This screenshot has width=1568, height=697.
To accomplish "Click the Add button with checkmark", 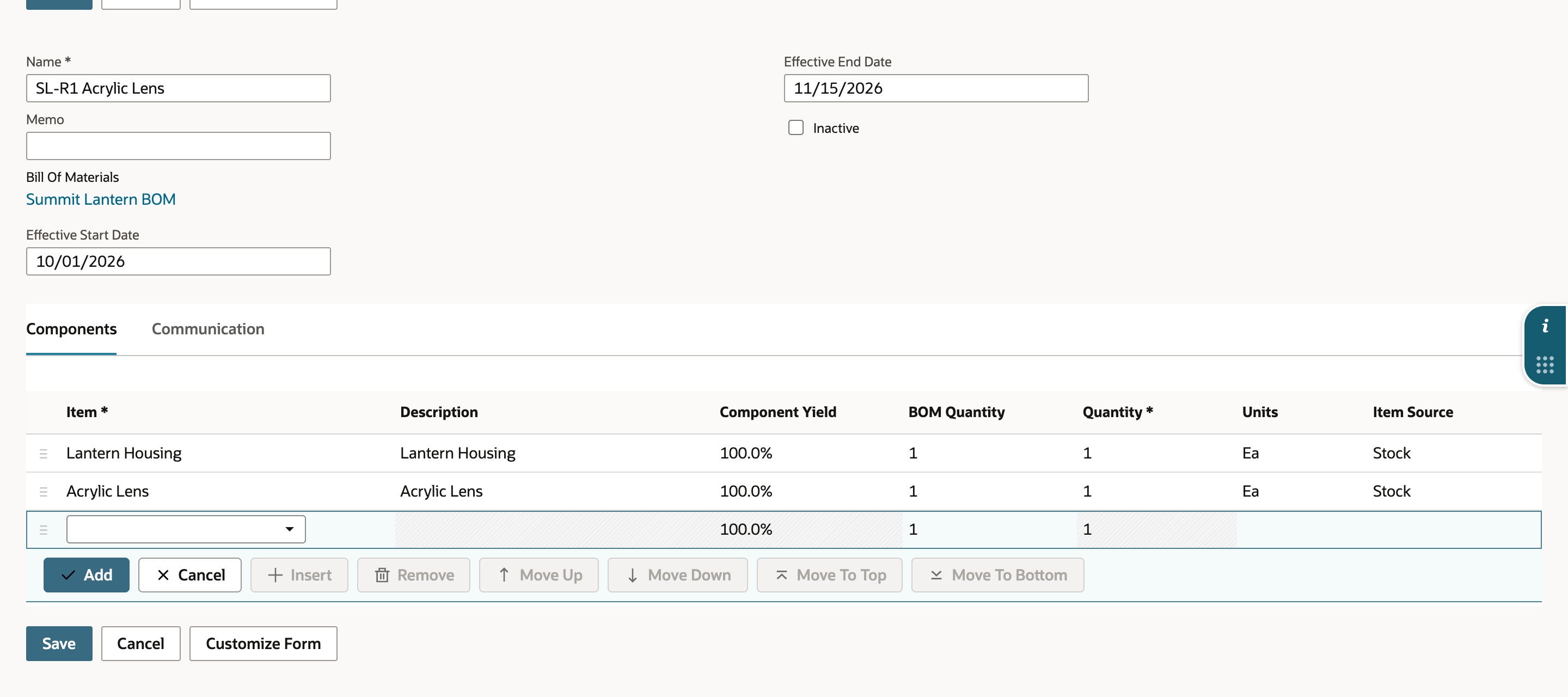I will pos(87,574).
